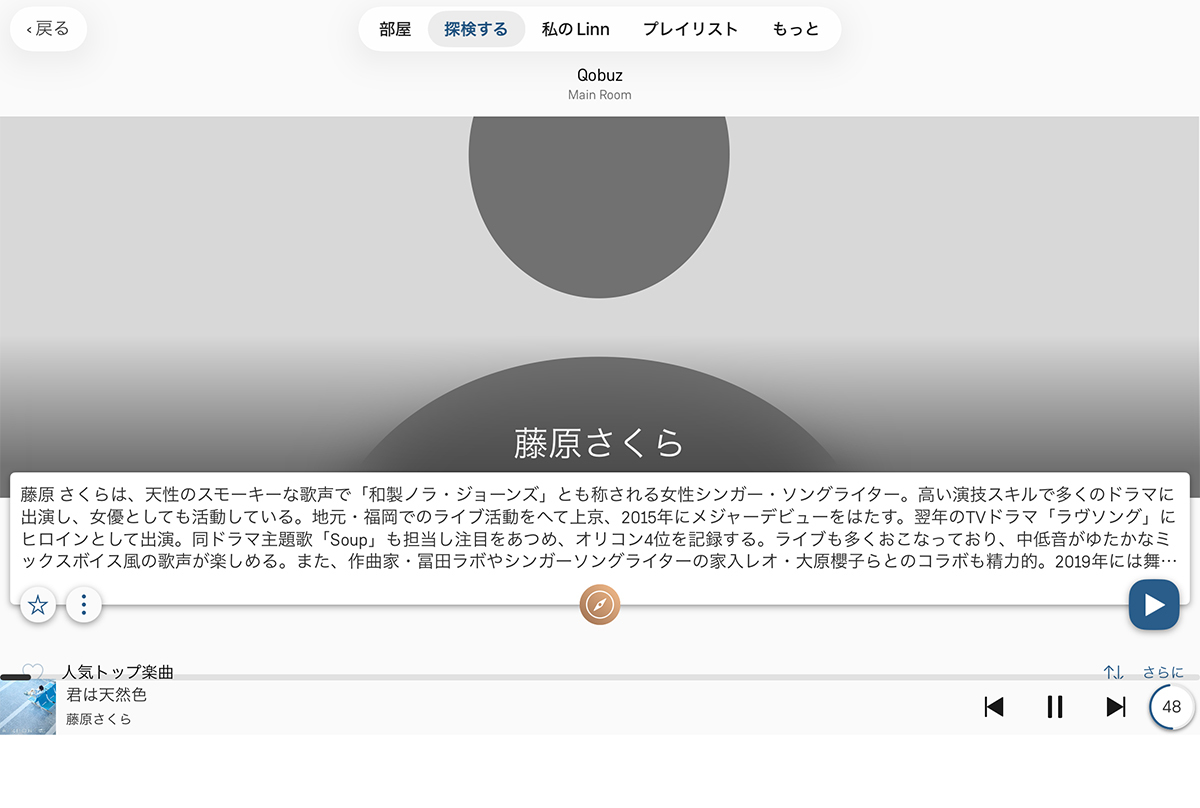Select the Main Room label
Viewport: 1200px width, 808px height.
600,95
